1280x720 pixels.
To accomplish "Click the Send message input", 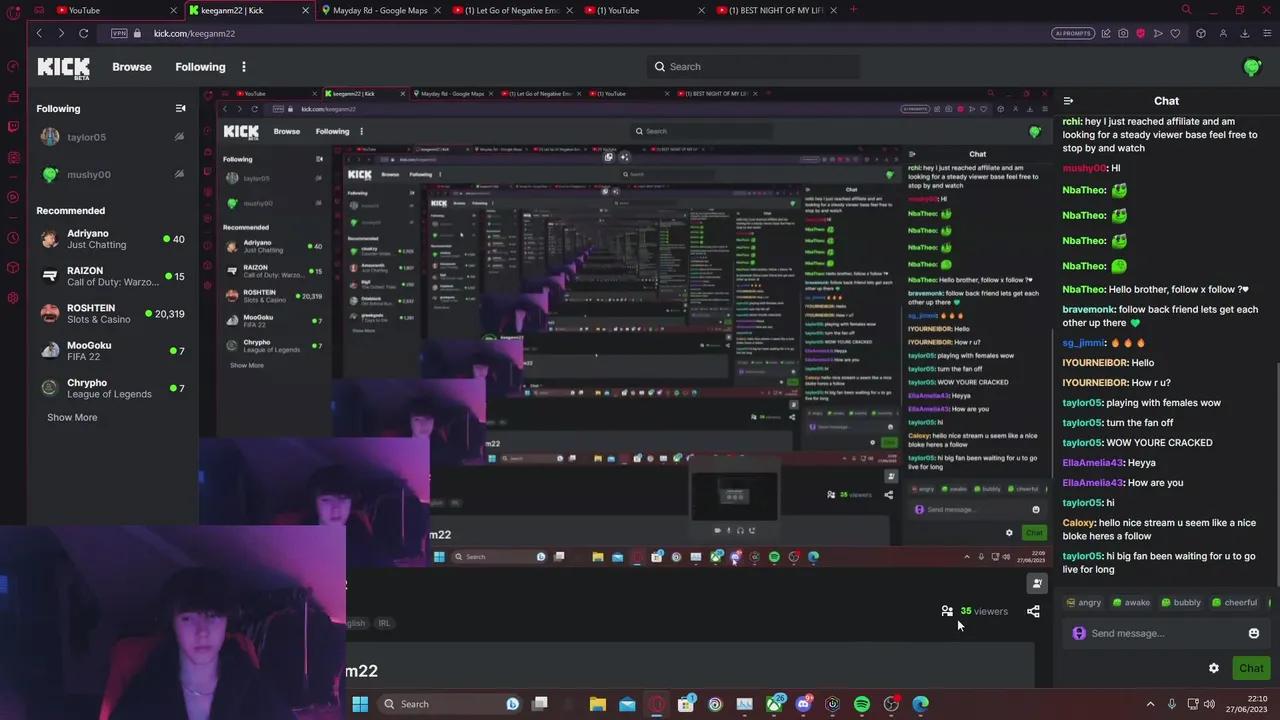I will coord(1166,633).
